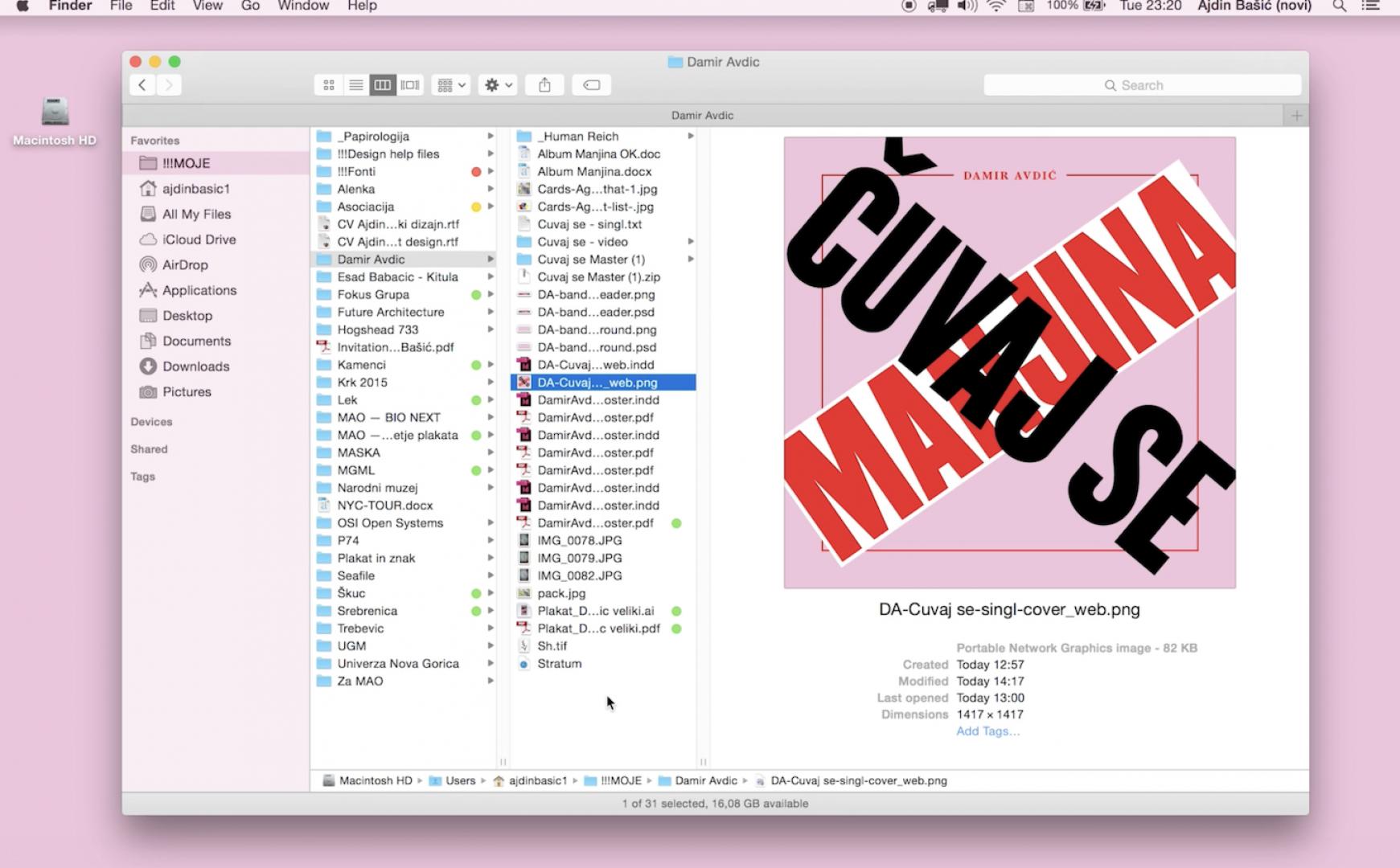Click the Add Tags link
The image size is (1400, 868).
click(x=987, y=731)
